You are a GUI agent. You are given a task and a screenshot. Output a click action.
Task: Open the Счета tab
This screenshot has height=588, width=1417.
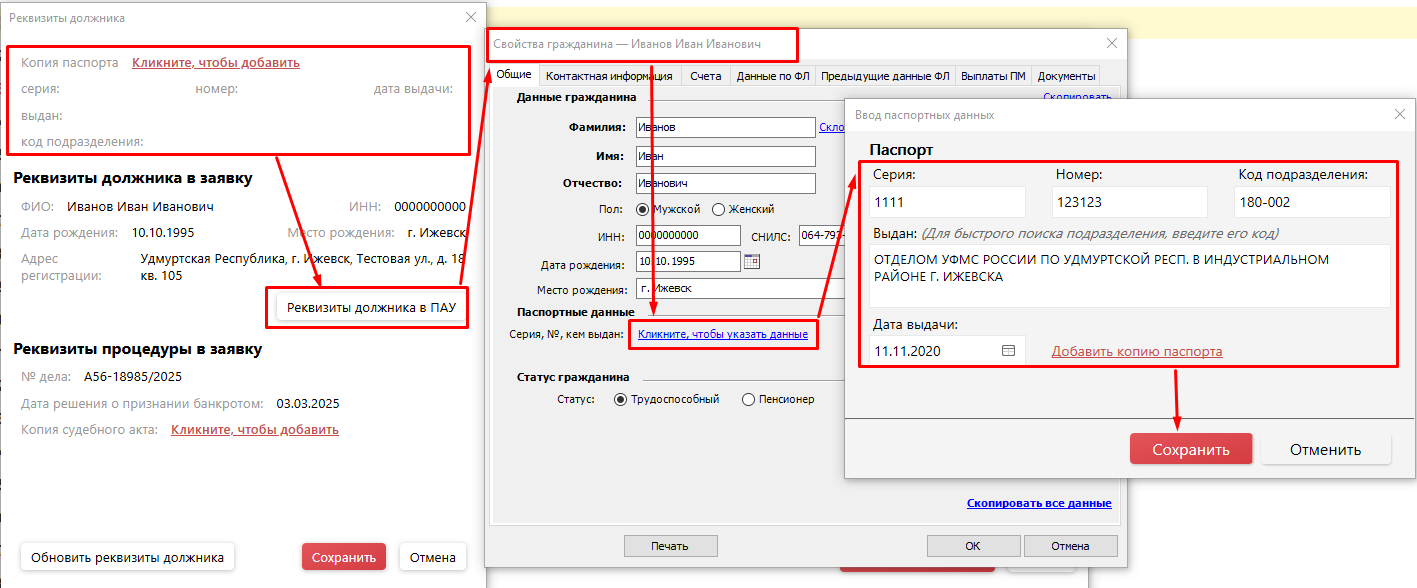pyautogui.click(x=705, y=76)
